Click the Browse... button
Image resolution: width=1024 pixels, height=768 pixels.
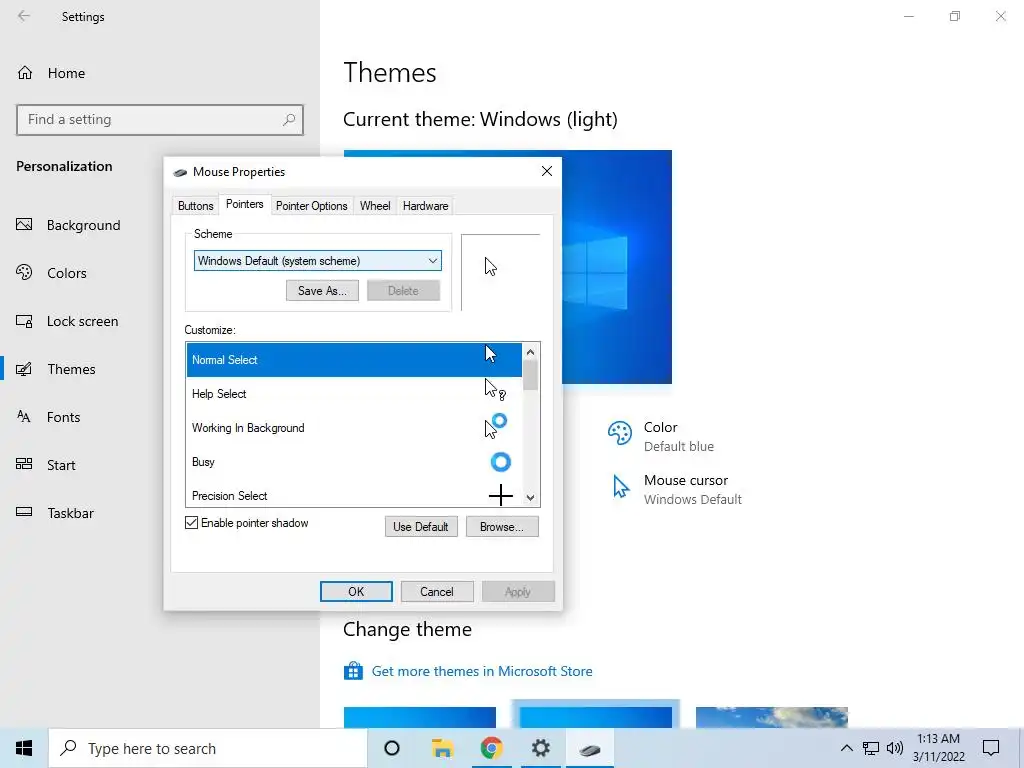(x=502, y=526)
